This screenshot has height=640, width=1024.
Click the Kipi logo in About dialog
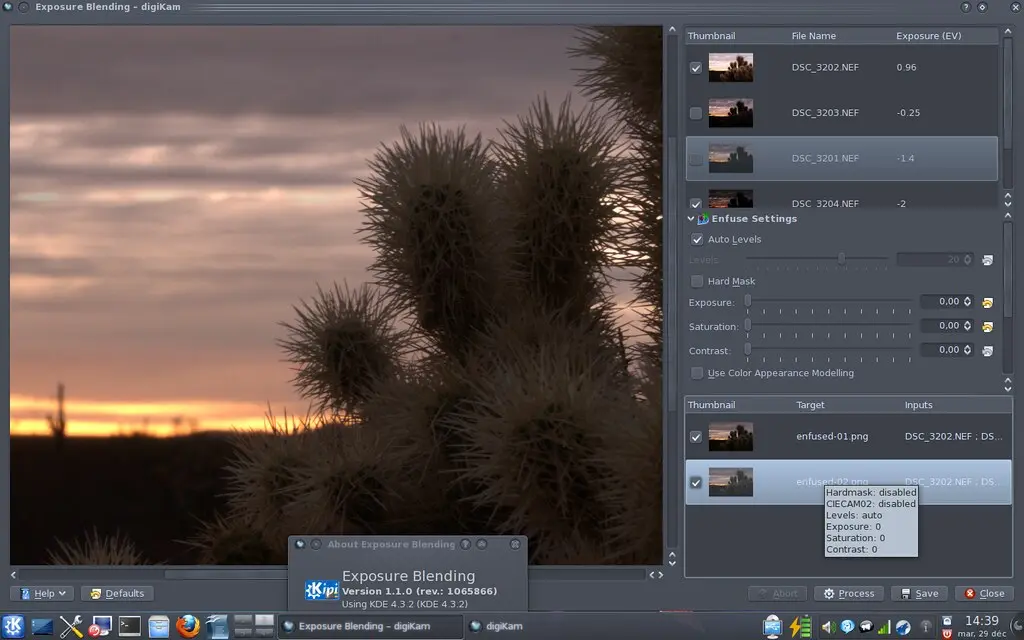pyautogui.click(x=320, y=589)
